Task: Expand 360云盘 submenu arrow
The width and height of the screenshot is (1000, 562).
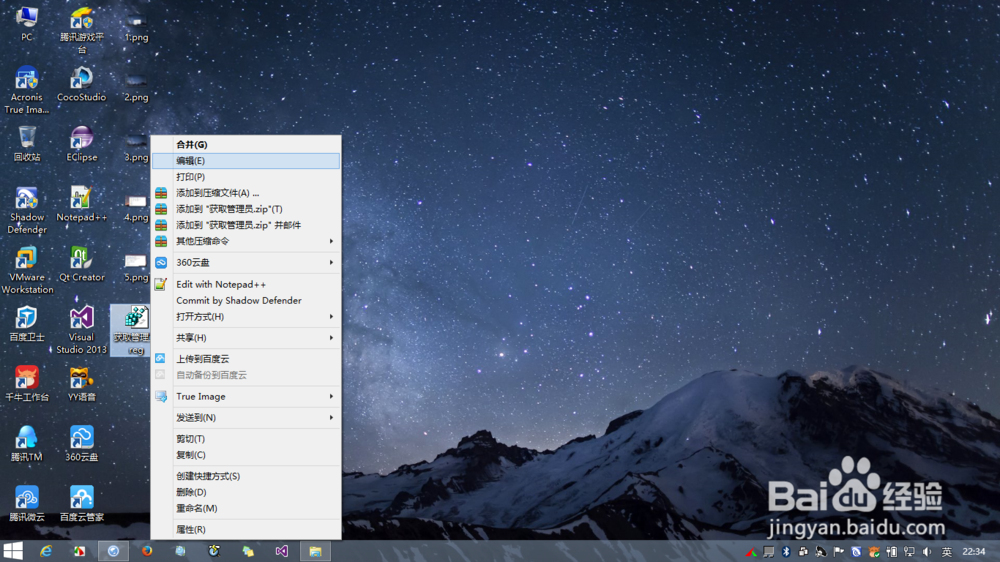Action: [331, 262]
